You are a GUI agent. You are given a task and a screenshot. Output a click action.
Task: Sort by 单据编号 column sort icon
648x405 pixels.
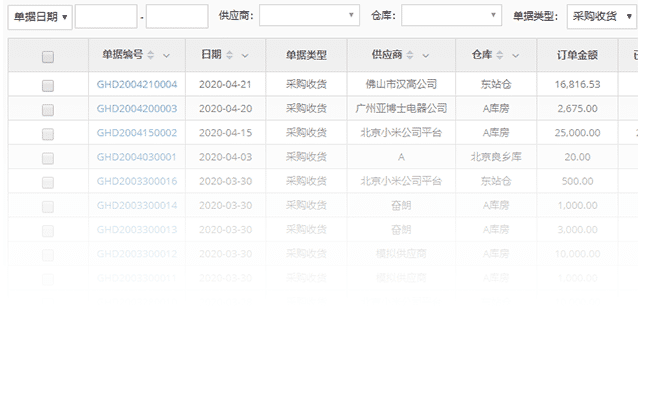(x=150, y=55)
